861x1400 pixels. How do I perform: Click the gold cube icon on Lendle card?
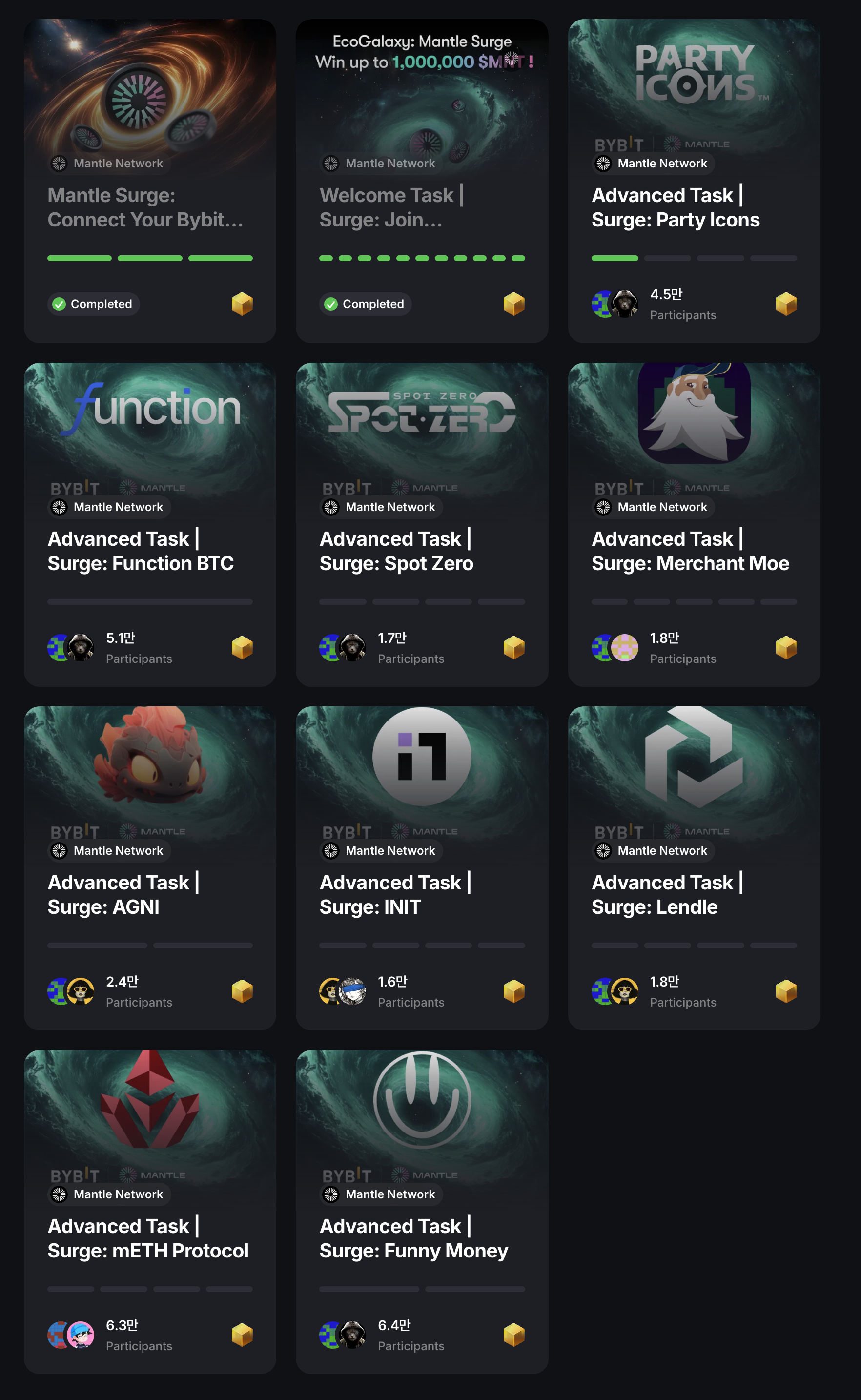786,991
